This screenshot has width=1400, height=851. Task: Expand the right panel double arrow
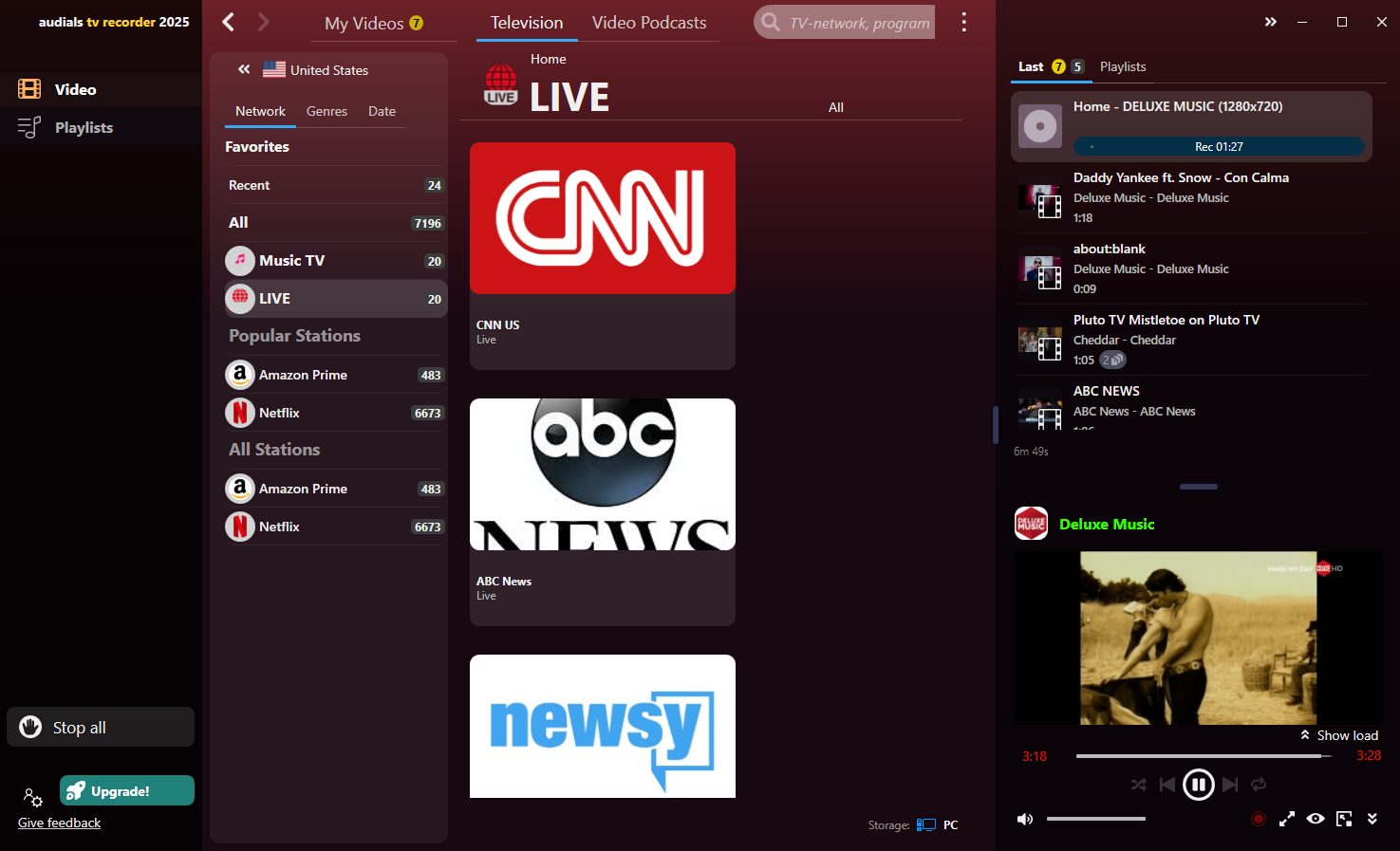[1270, 22]
